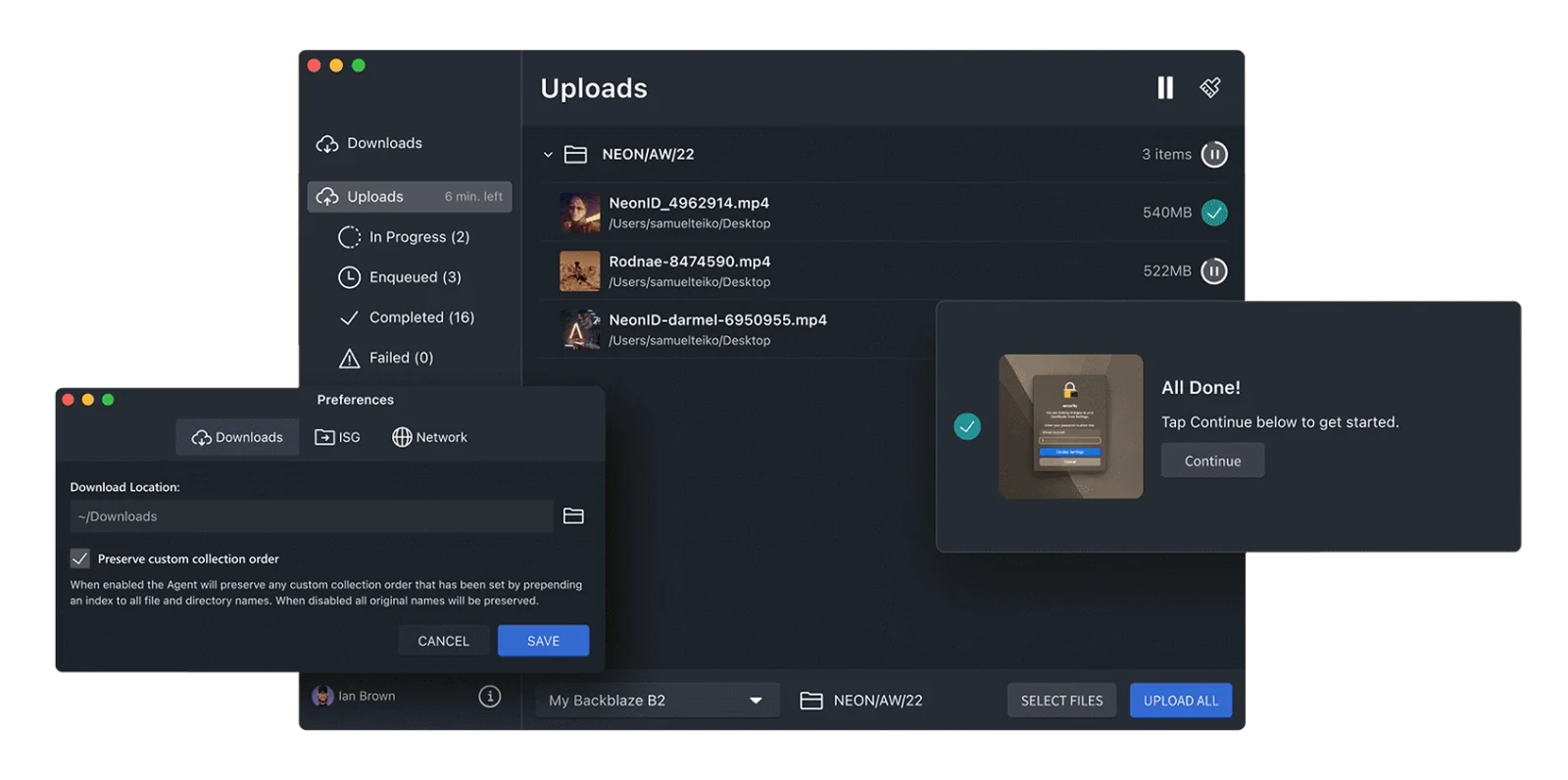Screen dimensions: 1568x780
Task: Click CANCEL in Preferences
Action: (x=443, y=641)
